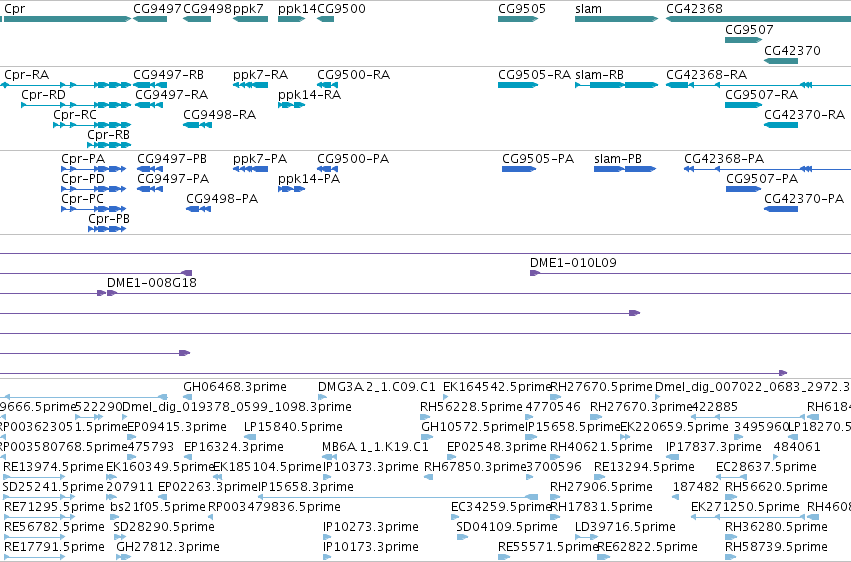Select EST MB6A.1_1.K19.C1
The width and height of the screenshot is (851, 562).
click(329, 457)
